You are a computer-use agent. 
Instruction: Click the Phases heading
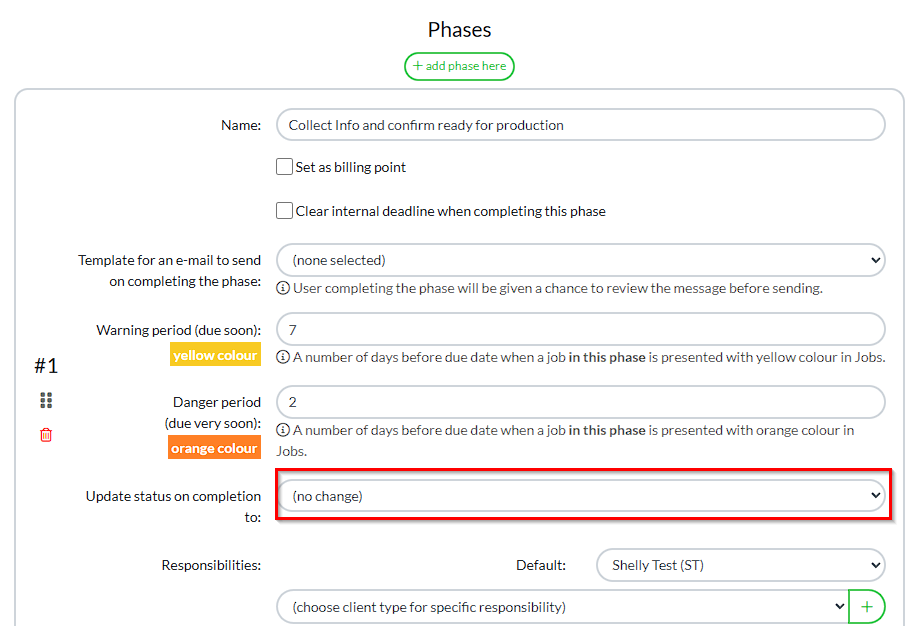click(x=459, y=30)
